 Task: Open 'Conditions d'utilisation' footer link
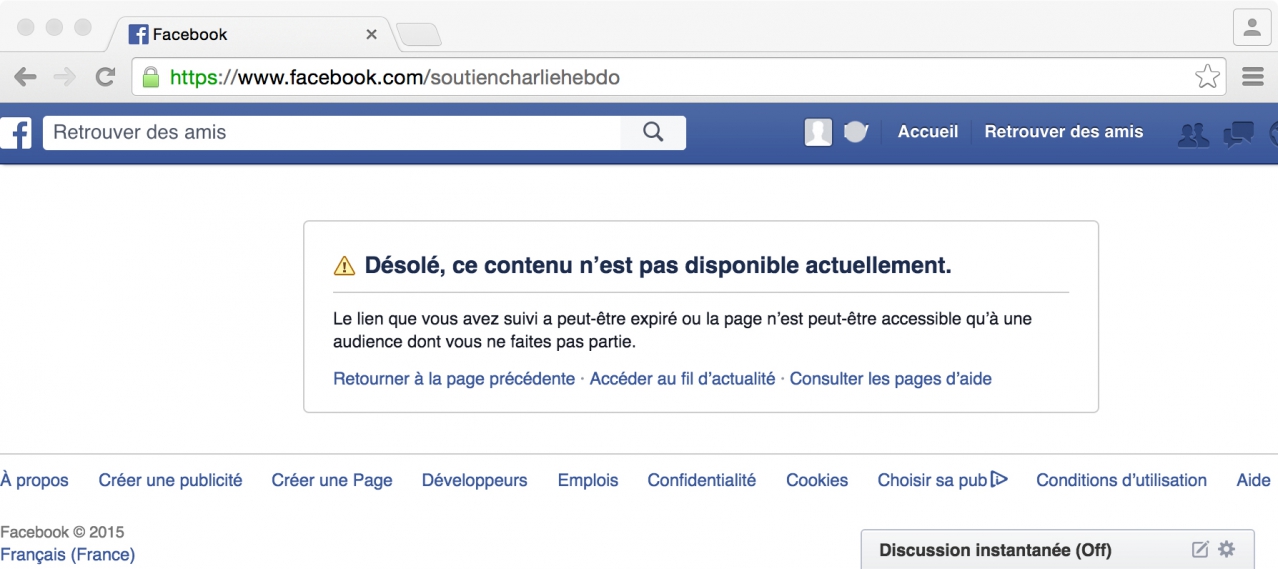(x=1121, y=480)
